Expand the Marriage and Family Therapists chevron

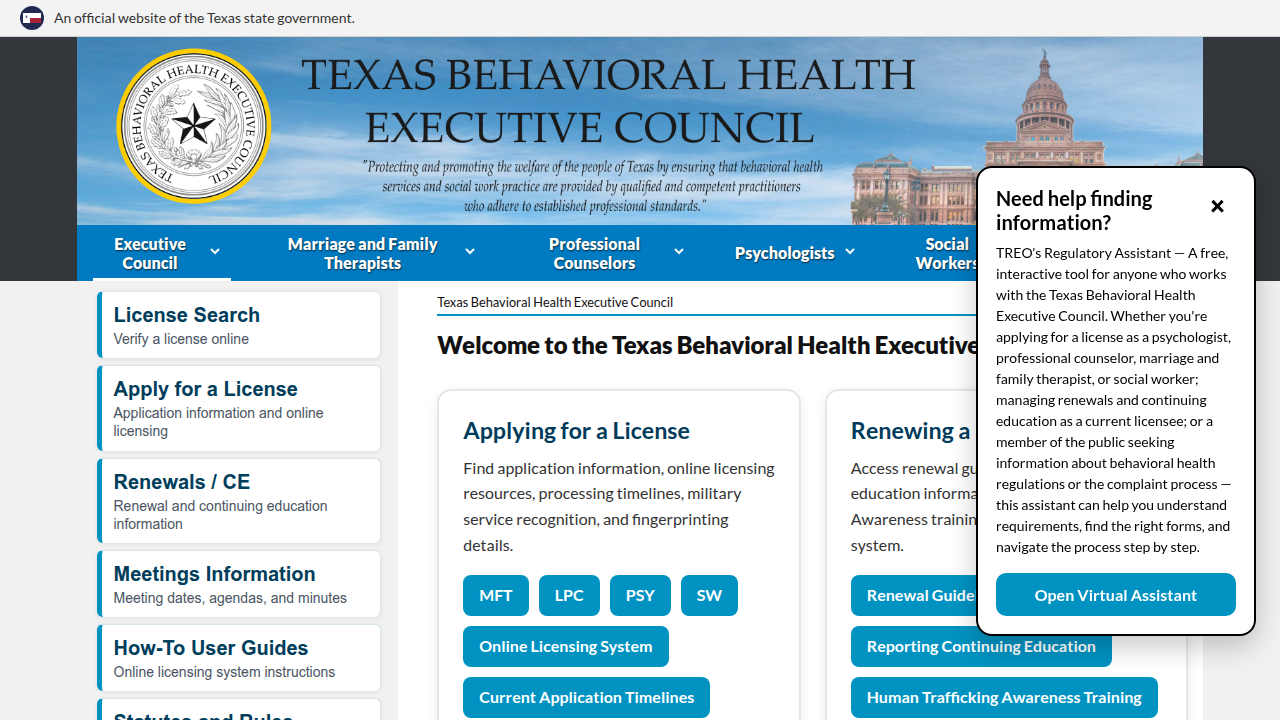(470, 252)
